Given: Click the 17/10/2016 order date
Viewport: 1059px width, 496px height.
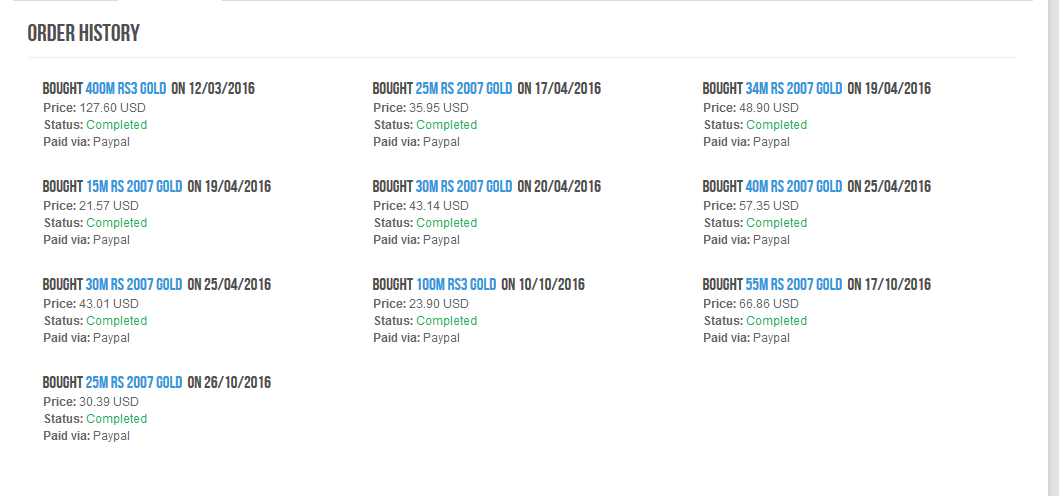Looking at the screenshot, I should [x=898, y=284].
